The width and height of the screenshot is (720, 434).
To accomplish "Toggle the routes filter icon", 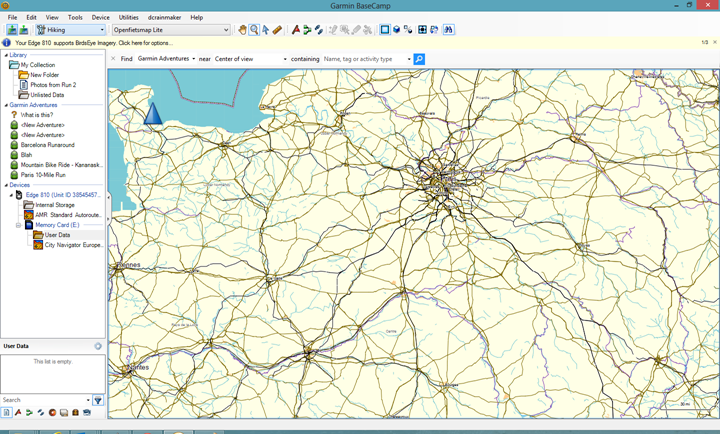I will [29, 412].
